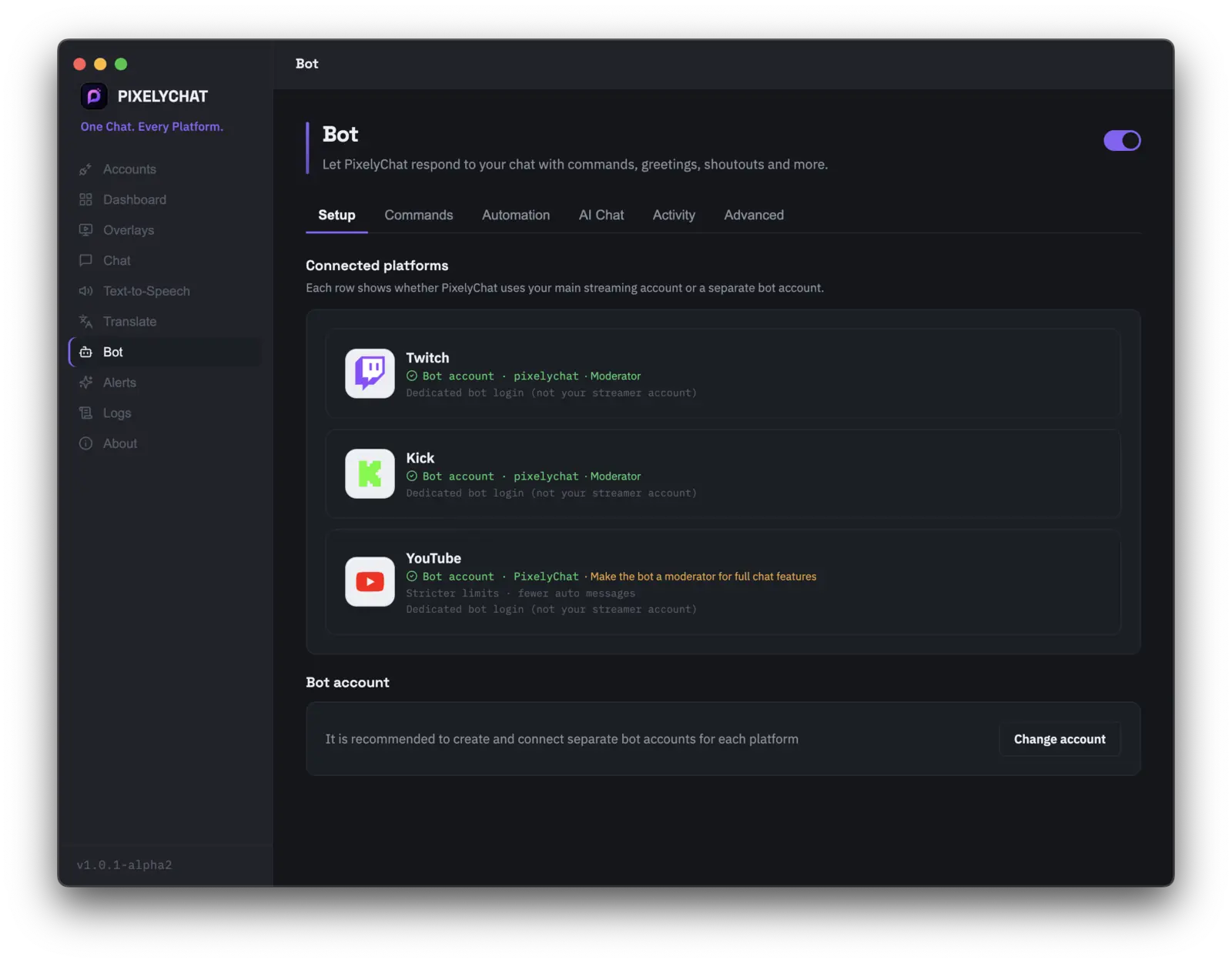Click the About info icon
1232x963 pixels.
[x=85, y=443]
